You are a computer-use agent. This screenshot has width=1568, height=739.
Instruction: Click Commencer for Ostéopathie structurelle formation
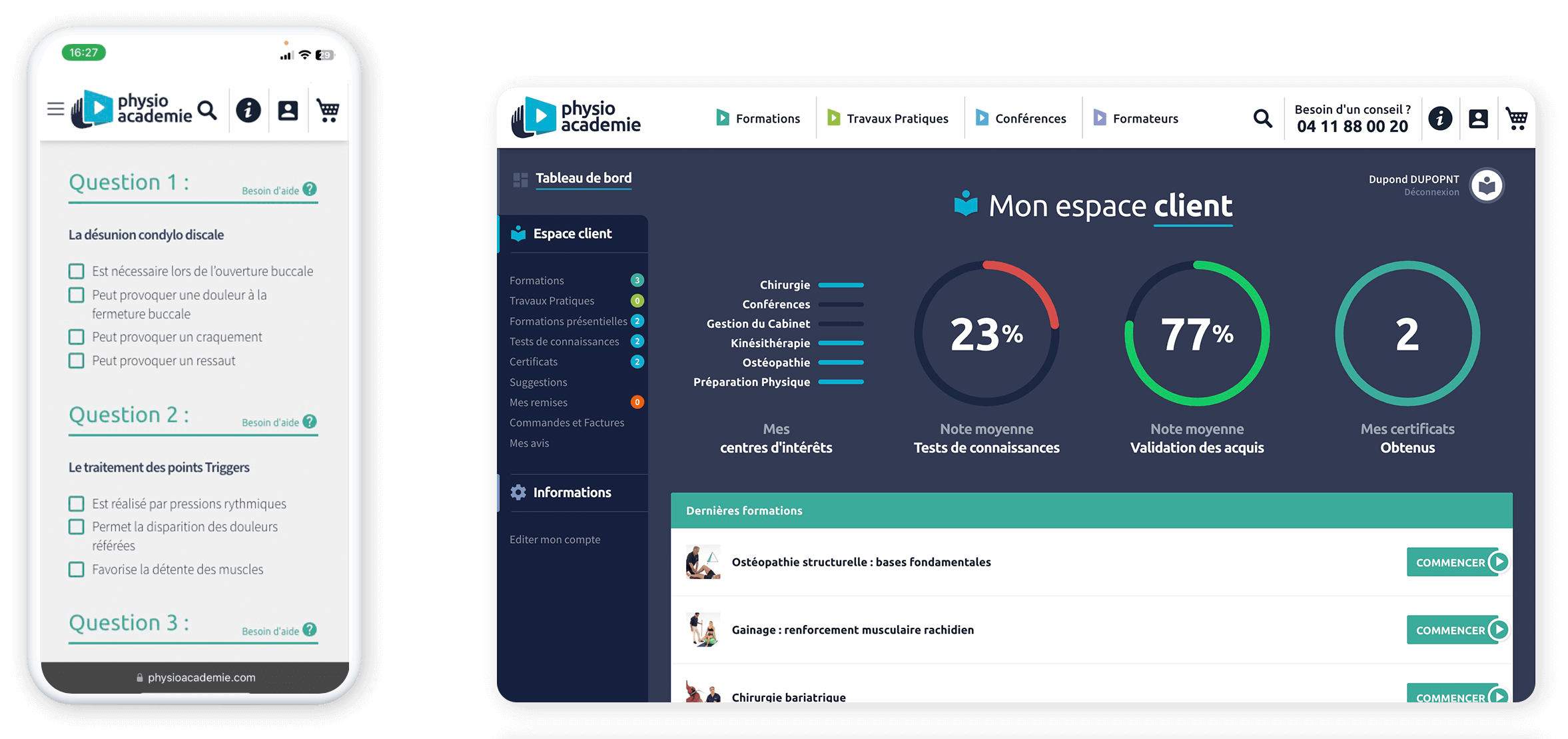pos(1452,561)
